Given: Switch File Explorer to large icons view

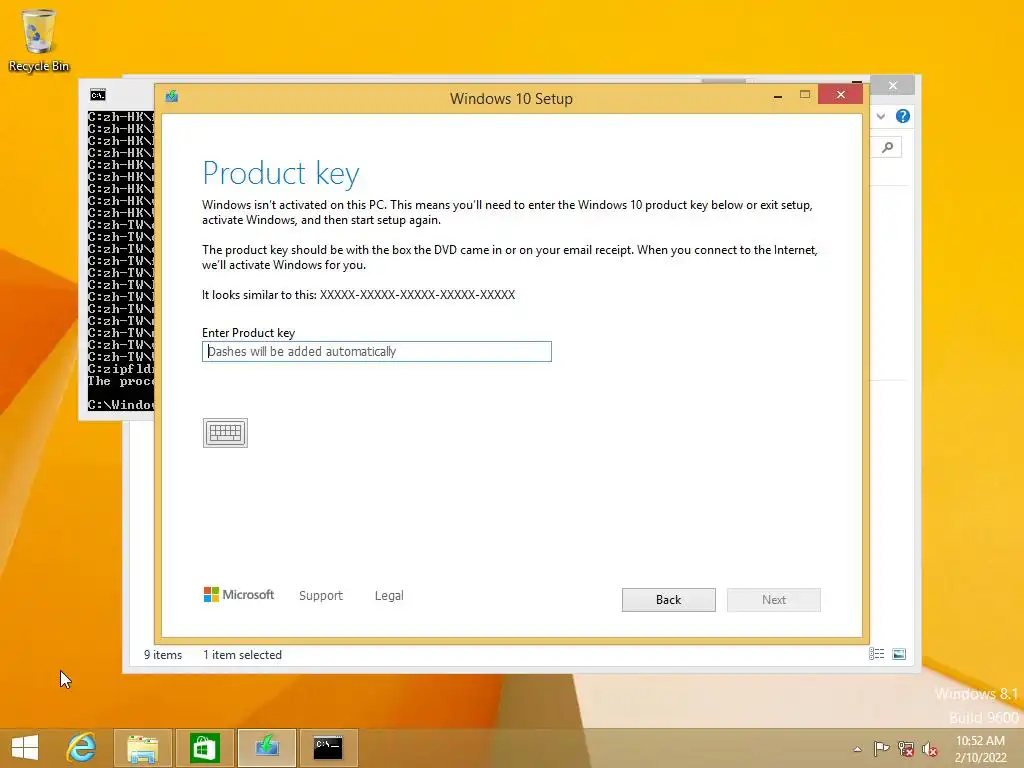Looking at the screenshot, I should 899,654.
